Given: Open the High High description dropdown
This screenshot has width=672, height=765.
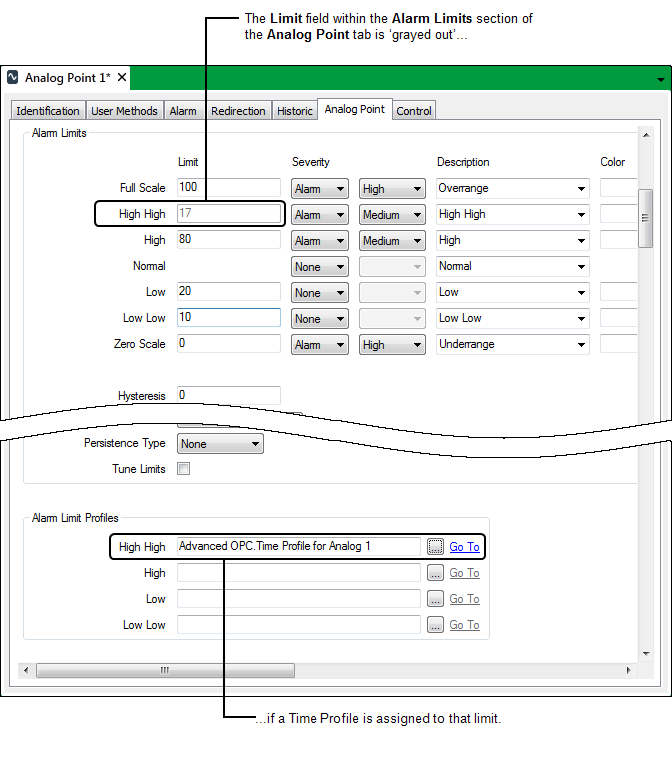Looking at the screenshot, I should tap(512, 215).
